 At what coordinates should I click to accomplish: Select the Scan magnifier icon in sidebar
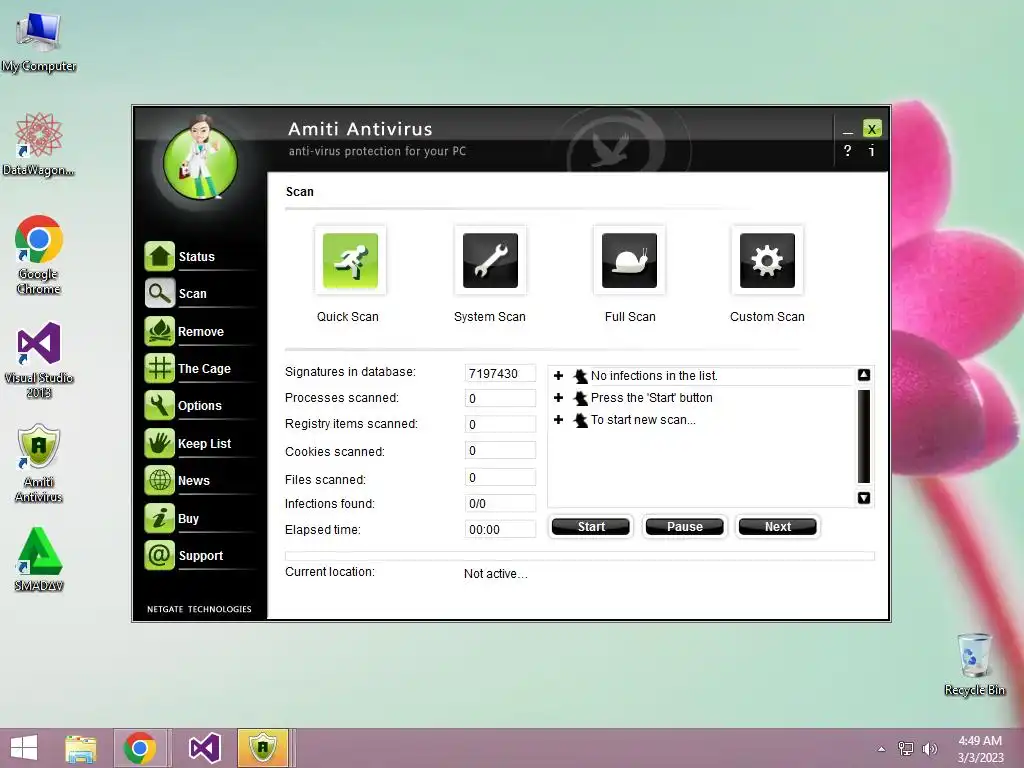[x=159, y=293]
